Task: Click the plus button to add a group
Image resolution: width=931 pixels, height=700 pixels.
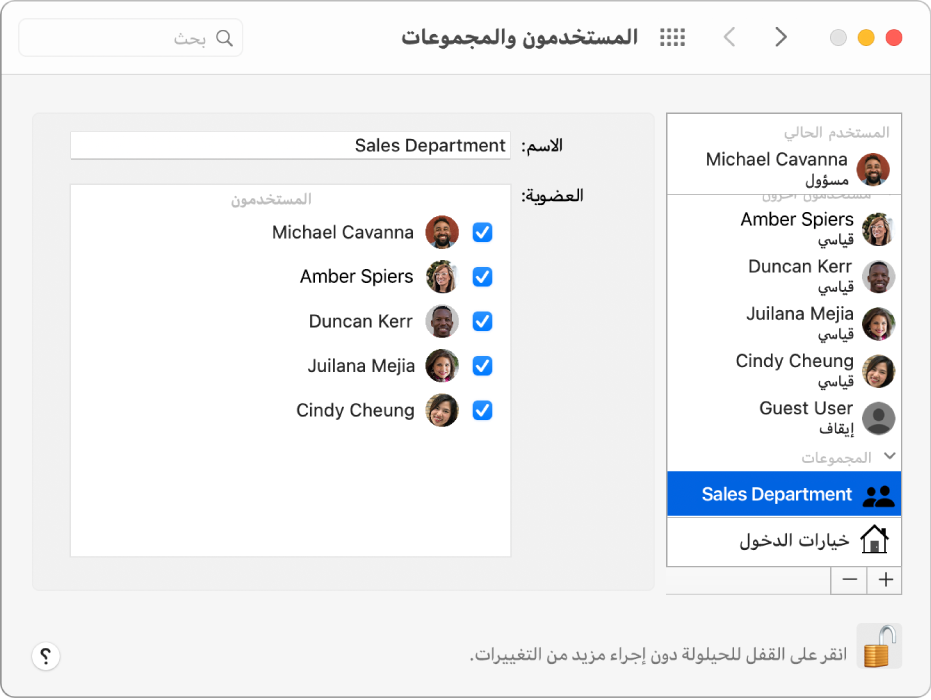Action: click(885, 580)
